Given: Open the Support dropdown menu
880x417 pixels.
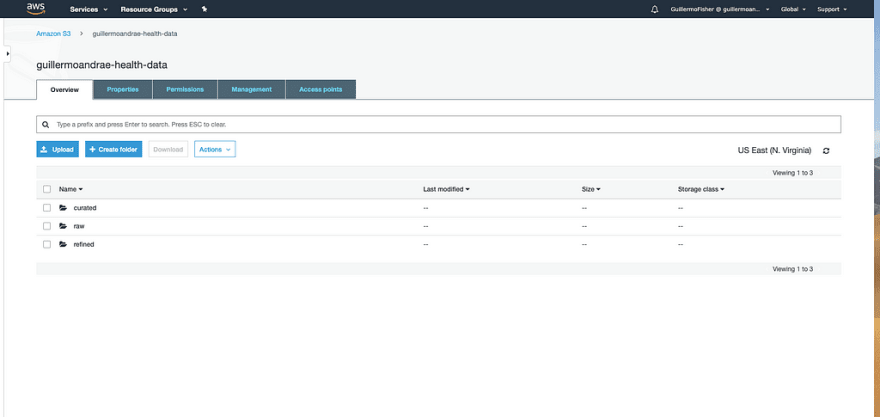Looking at the screenshot, I should tap(832, 9).
